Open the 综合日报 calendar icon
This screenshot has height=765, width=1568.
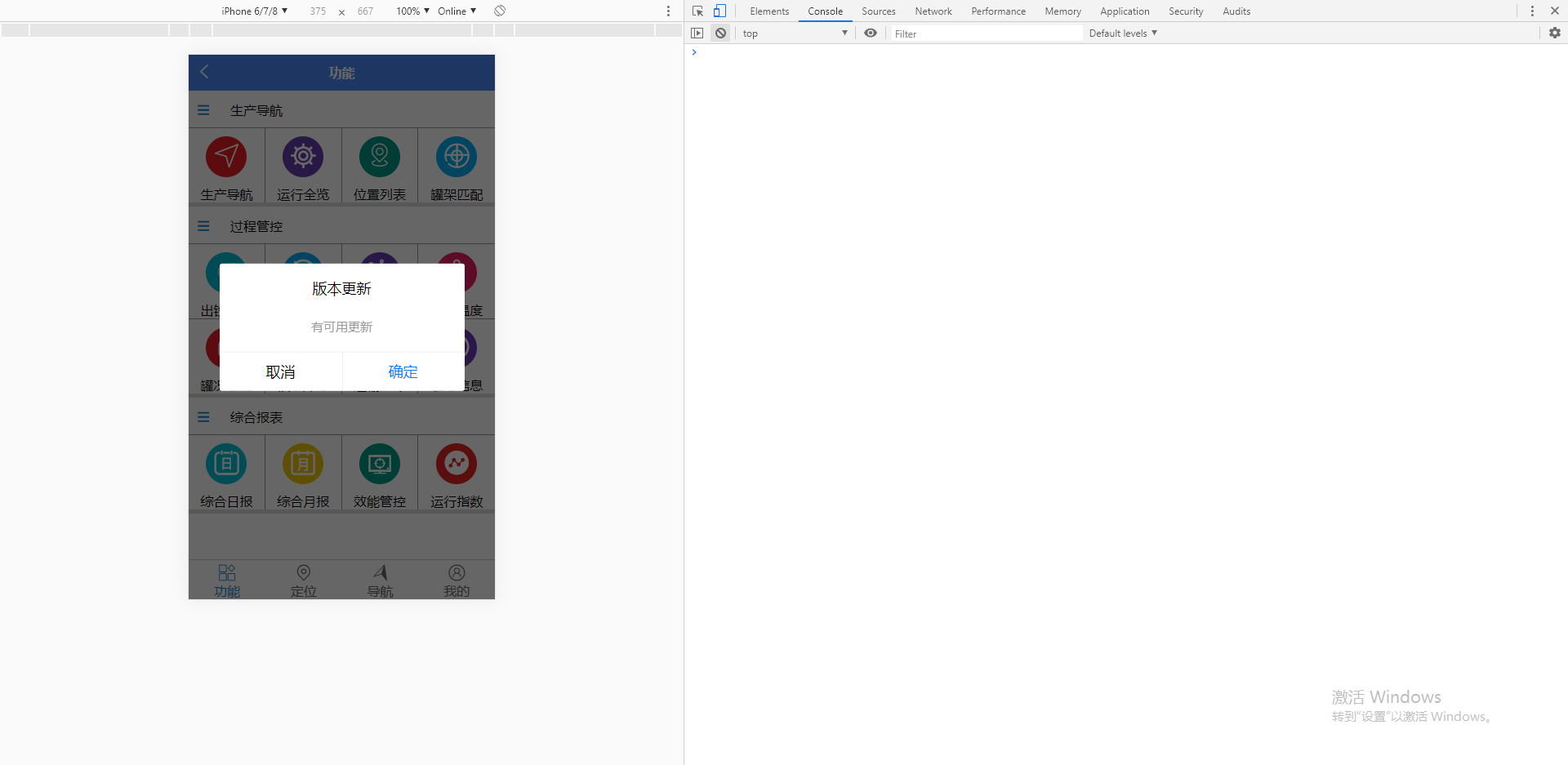tap(226, 464)
